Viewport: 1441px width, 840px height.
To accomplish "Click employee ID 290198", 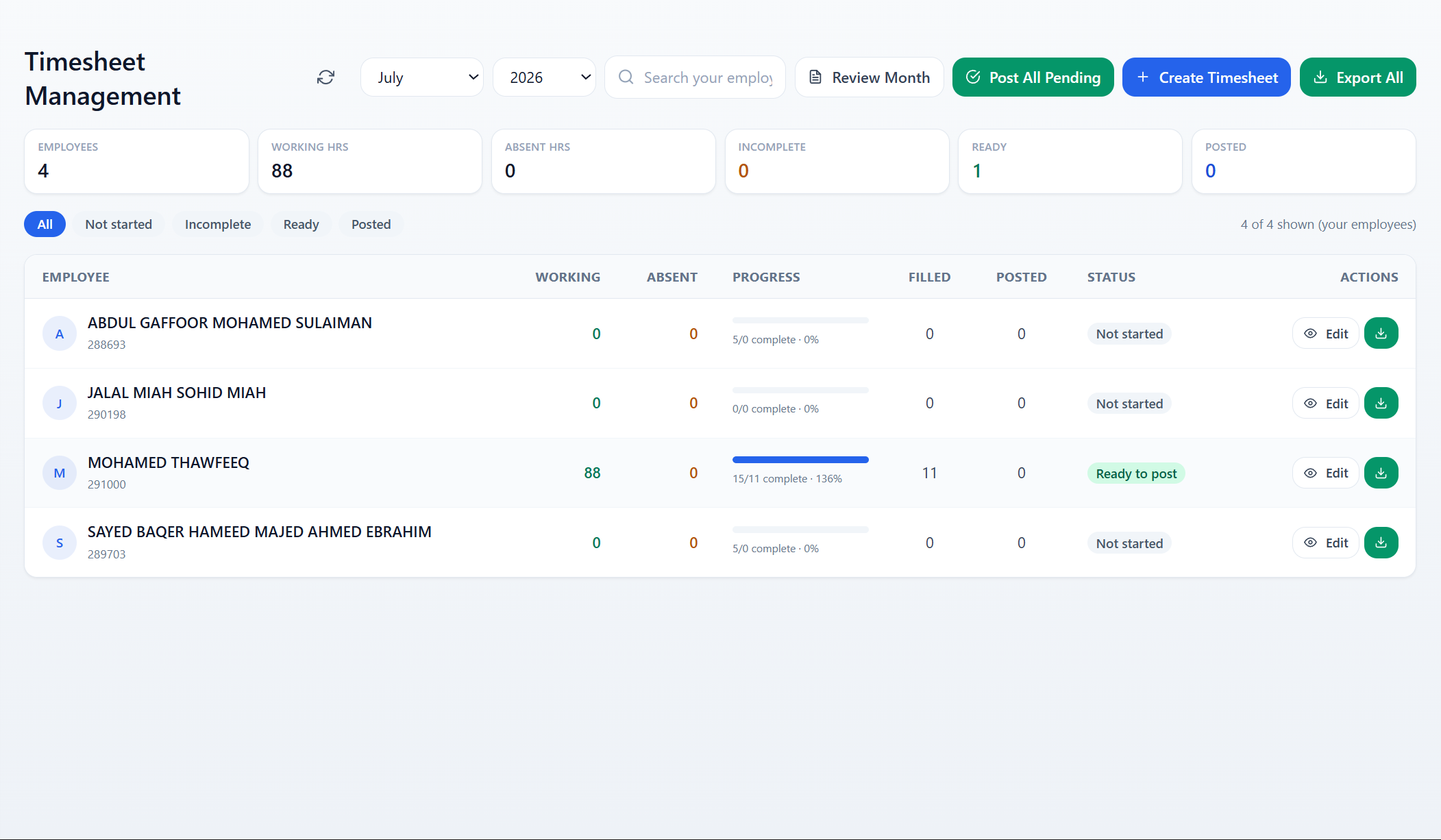I will coord(107,415).
